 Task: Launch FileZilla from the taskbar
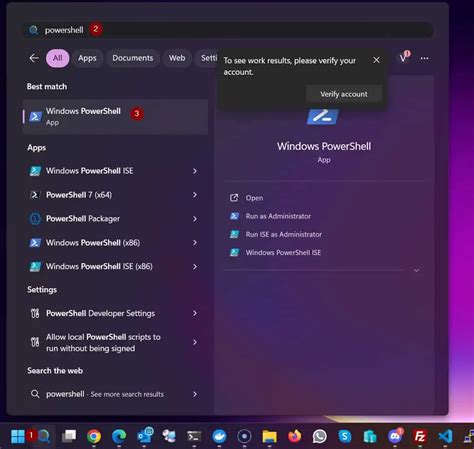(420, 436)
